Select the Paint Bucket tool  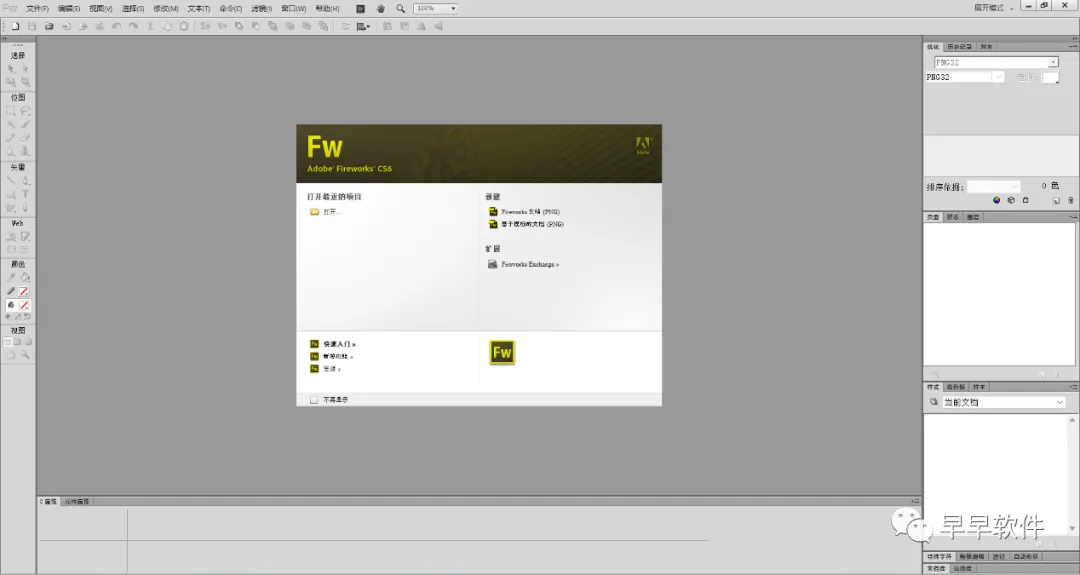click(25, 278)
